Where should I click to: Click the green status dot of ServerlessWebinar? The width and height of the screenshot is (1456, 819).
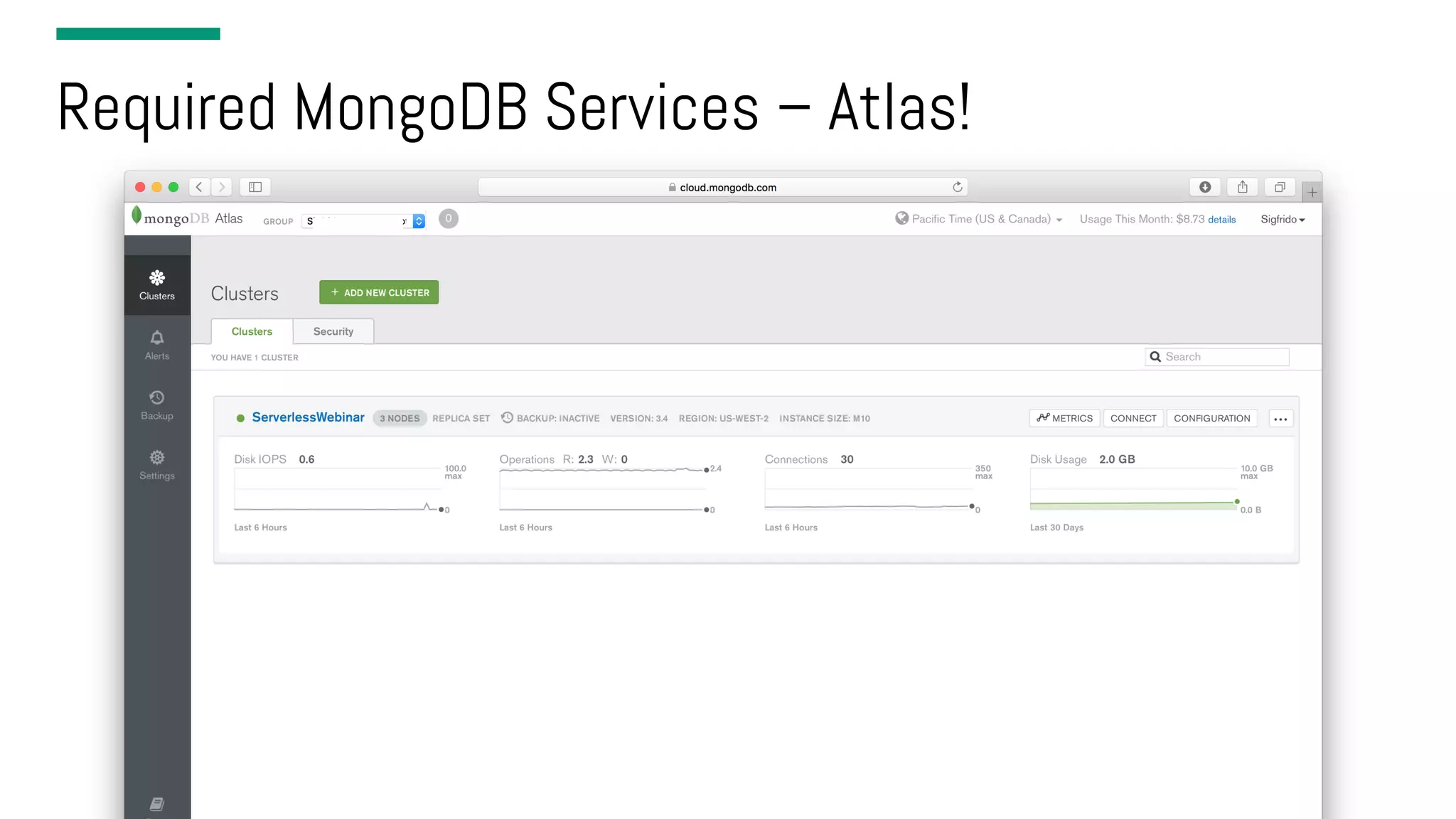(x=240, y=418)
